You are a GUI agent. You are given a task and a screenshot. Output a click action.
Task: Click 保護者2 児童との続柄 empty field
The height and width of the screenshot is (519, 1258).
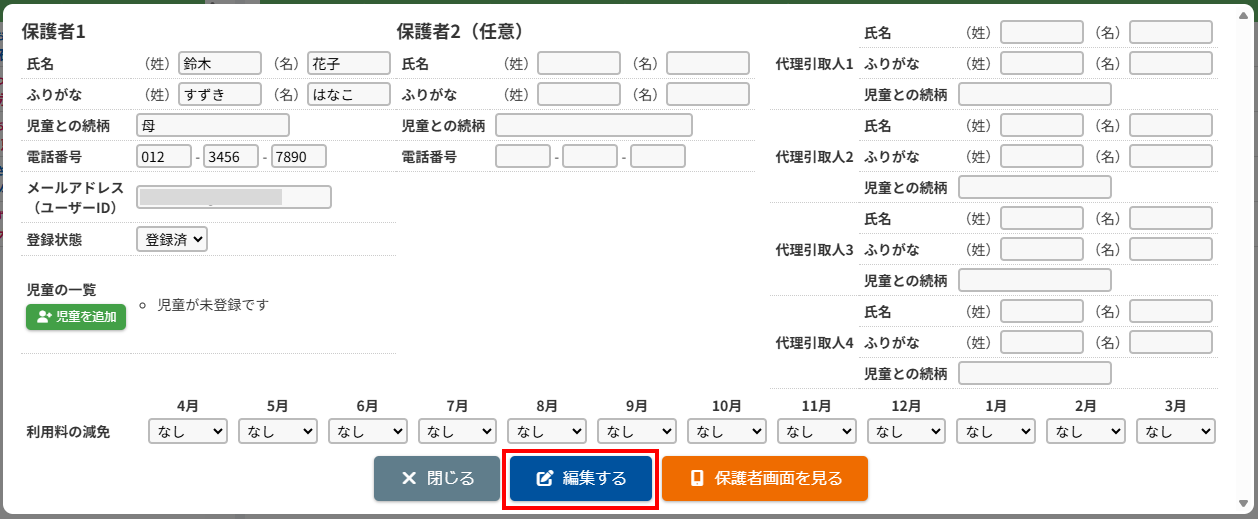pyautogui.click(x=594, y=125)
